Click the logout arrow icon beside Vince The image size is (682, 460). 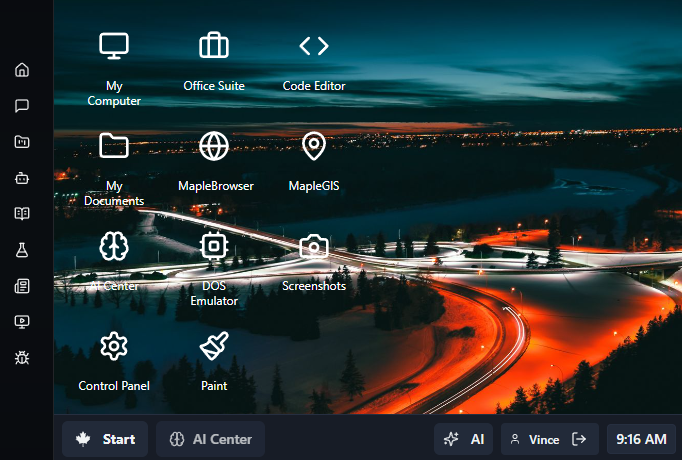tap(579, 439)
